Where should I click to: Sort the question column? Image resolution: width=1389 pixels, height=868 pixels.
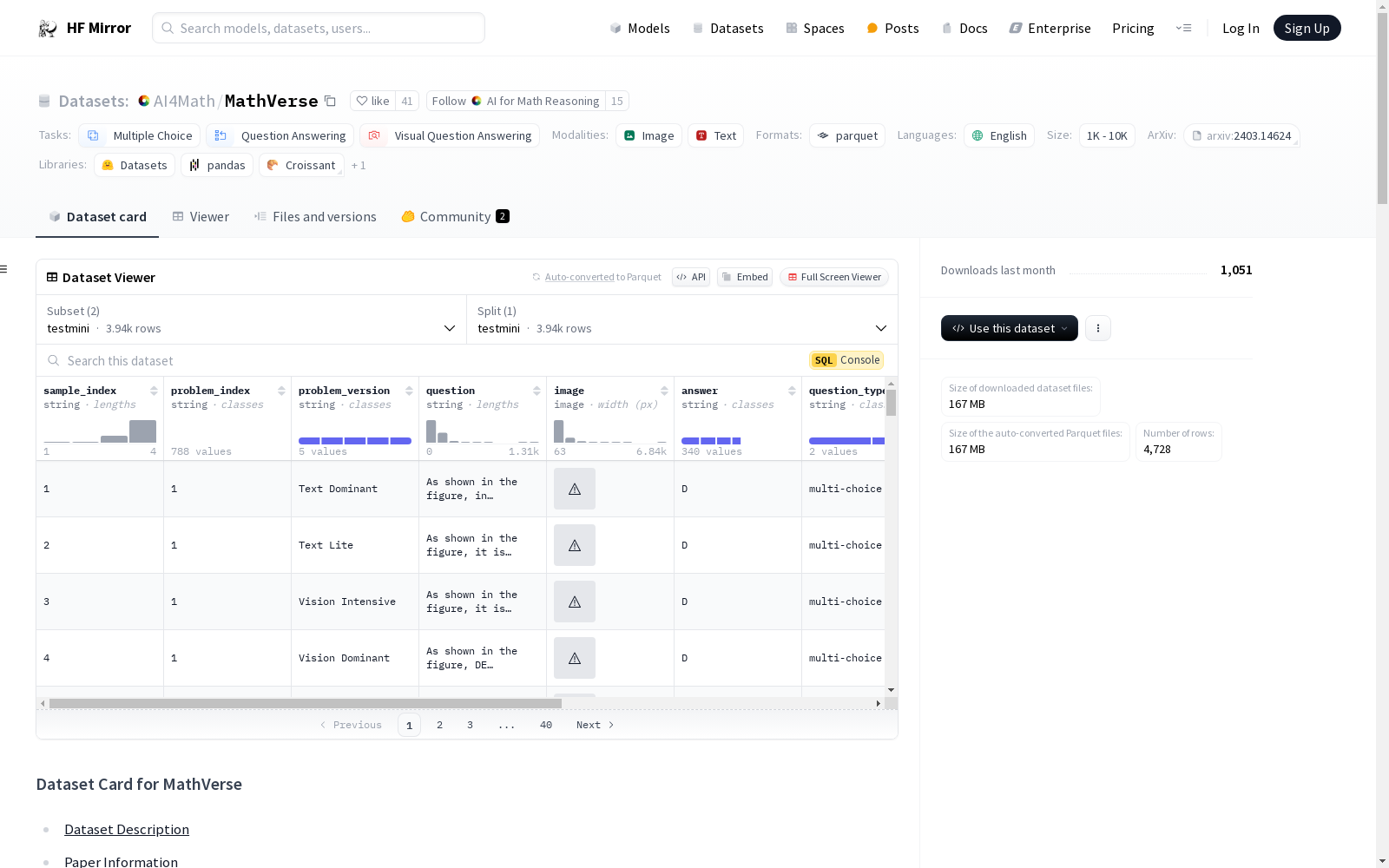(x=537, y=391)
